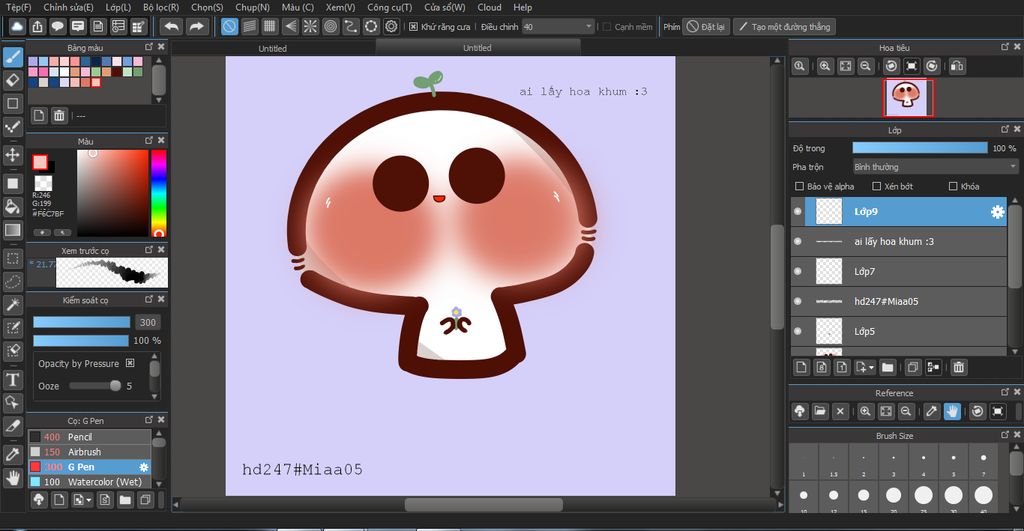Switch to the first Untitled tab
The image size is (1024, 531).
point(272,48)
